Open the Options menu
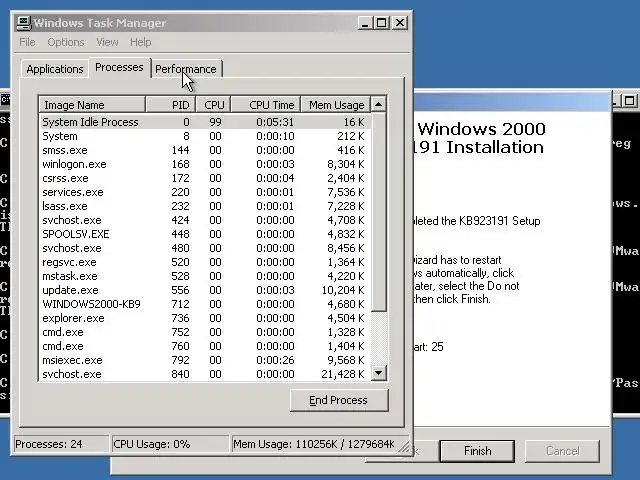 click(x=66, y=42)
